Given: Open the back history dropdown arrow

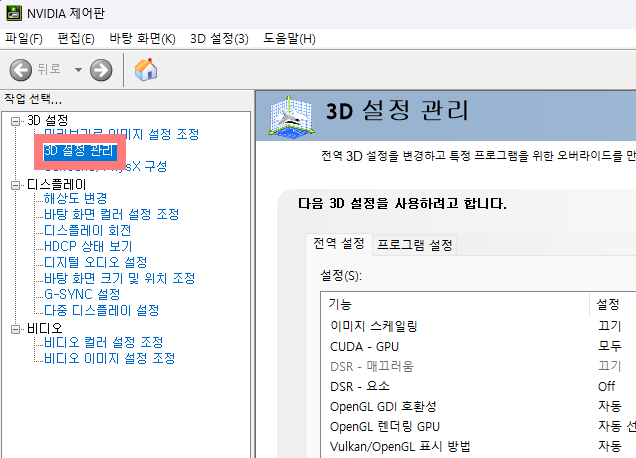Looking at the screenshot, I should 78,70.
